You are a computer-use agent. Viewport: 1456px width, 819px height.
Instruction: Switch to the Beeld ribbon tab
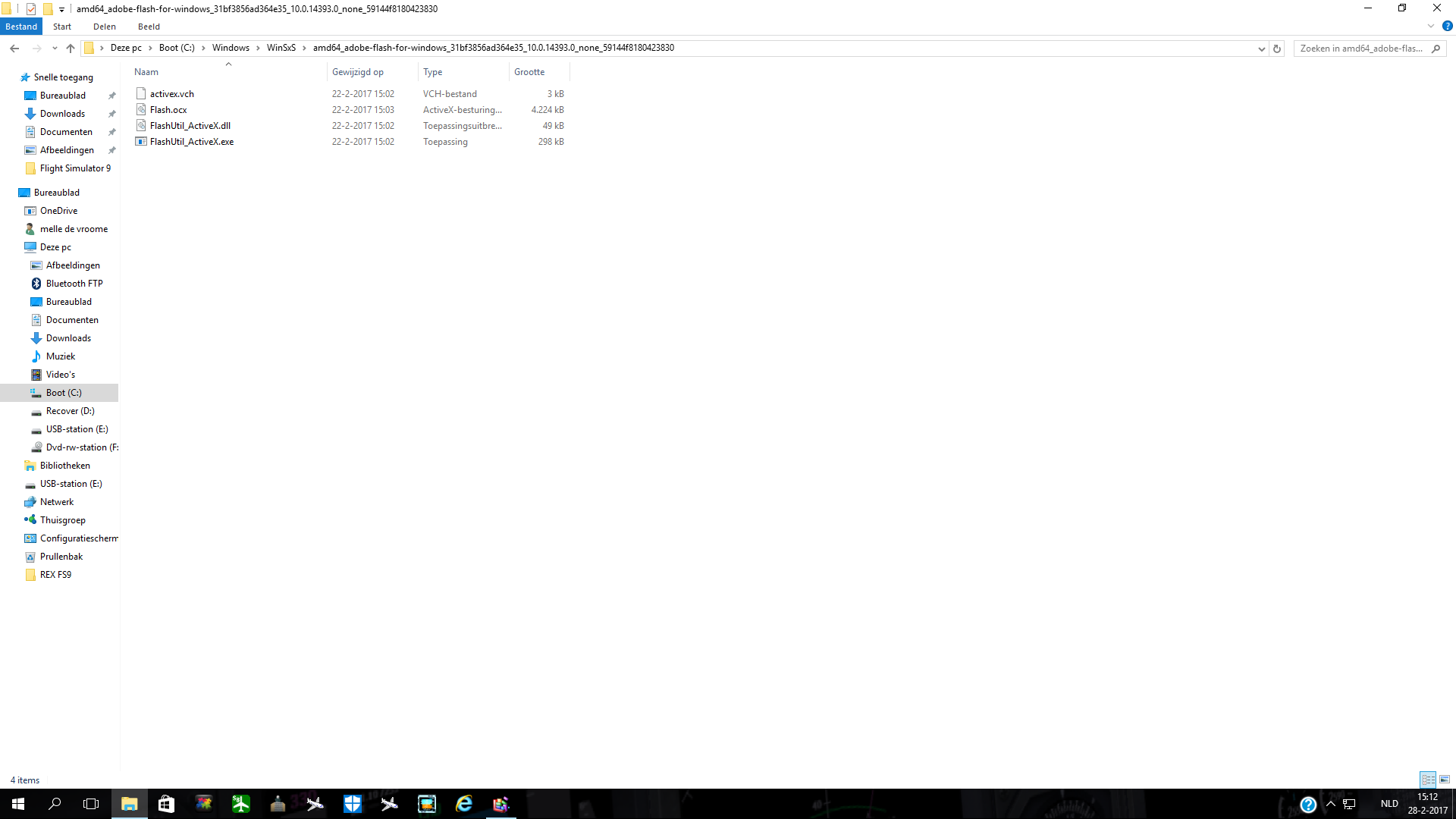pos(149,27)
